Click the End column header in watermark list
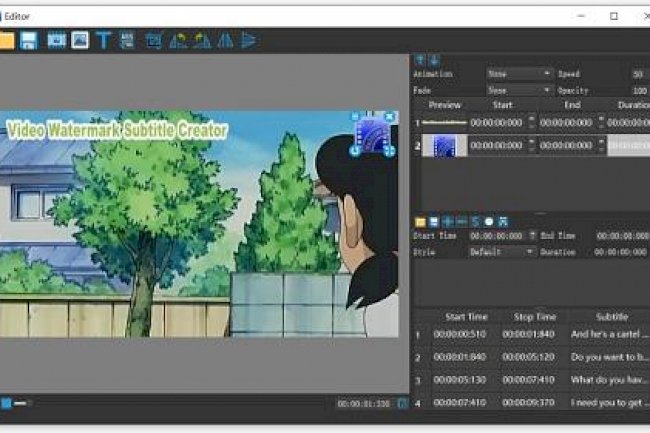Viewport: 650px width, 433px height. click(x=572, y=105)
